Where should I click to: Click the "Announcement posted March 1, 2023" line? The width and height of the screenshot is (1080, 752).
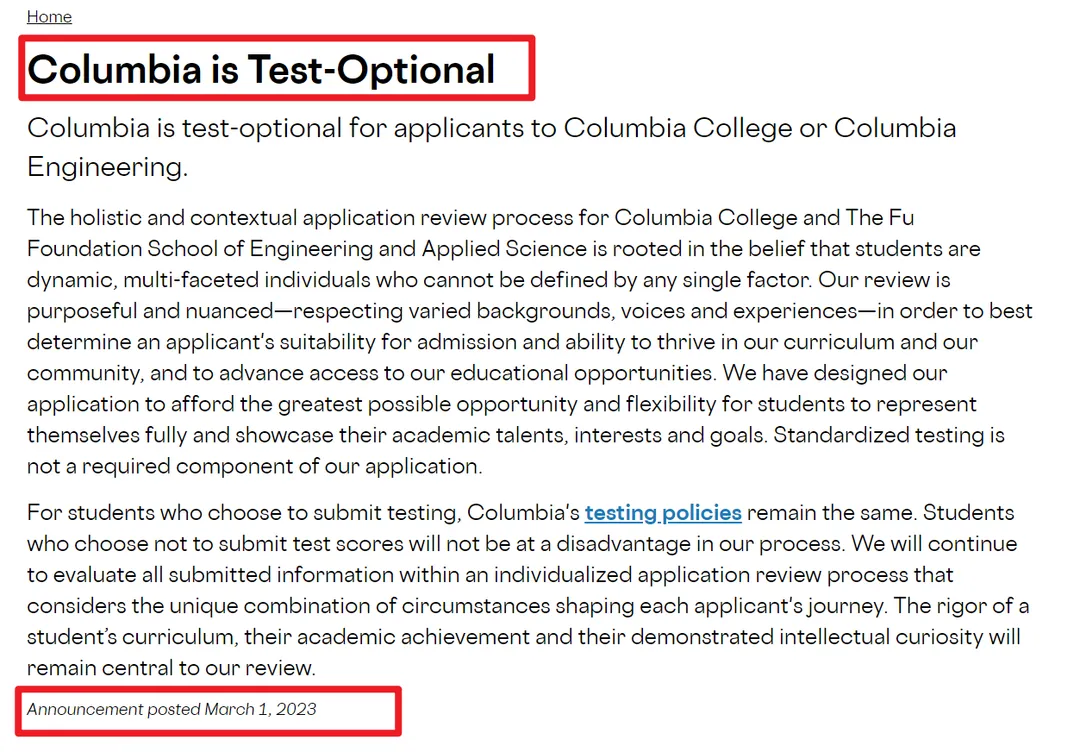click(172, 709)
